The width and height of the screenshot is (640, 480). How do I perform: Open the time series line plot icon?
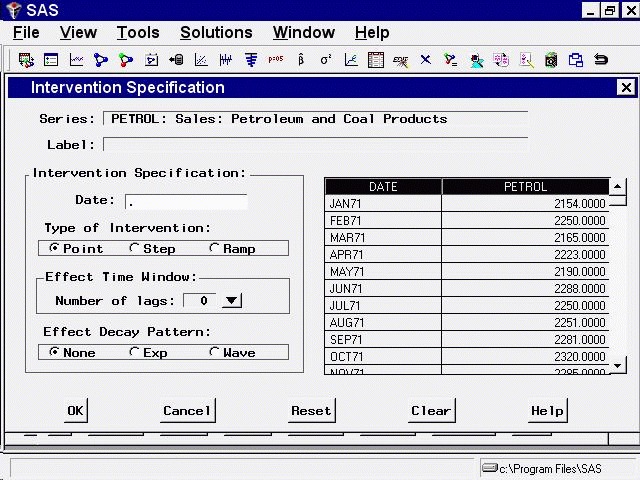coord(76,60)
